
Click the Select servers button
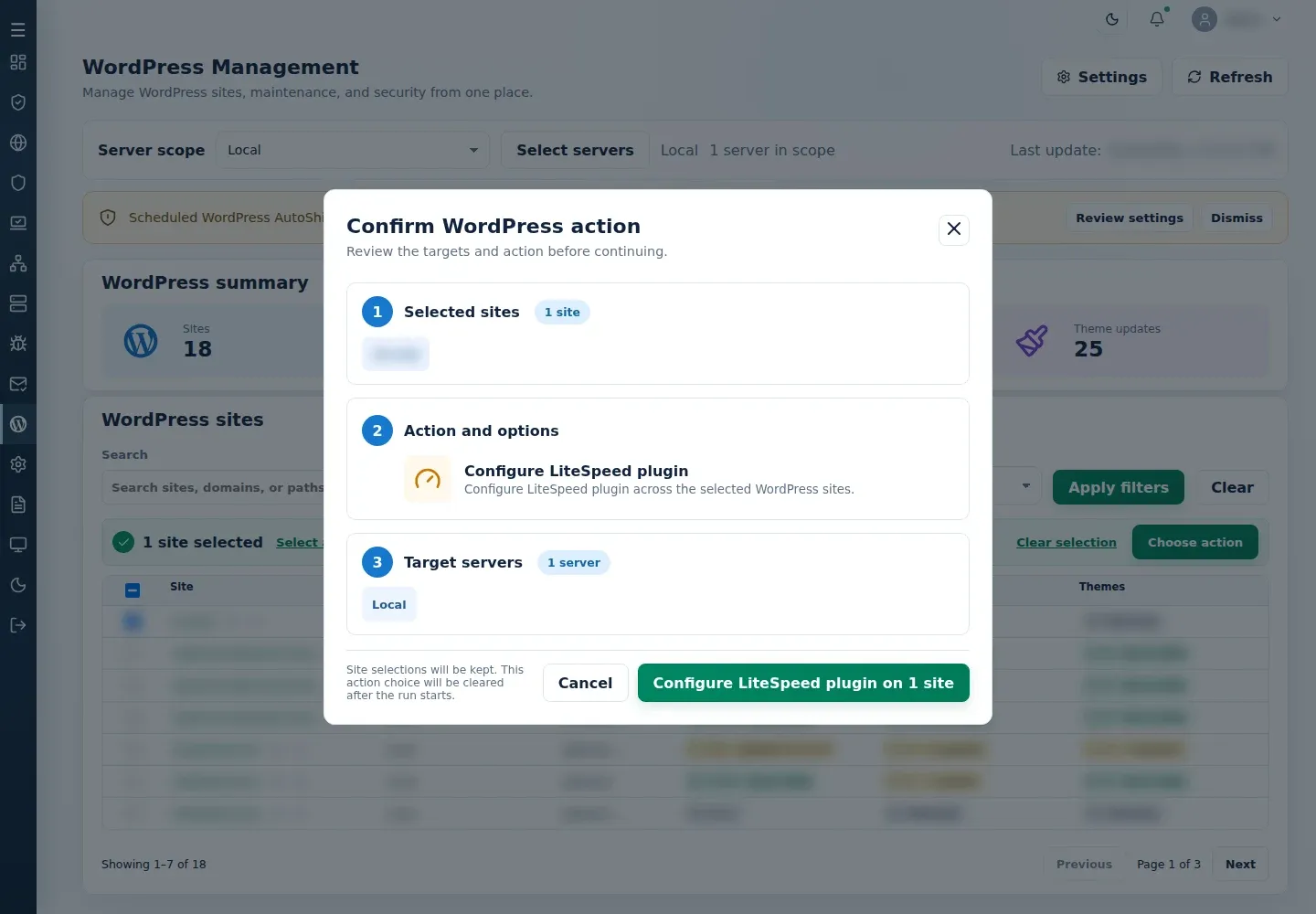click(x=575, y=150)
